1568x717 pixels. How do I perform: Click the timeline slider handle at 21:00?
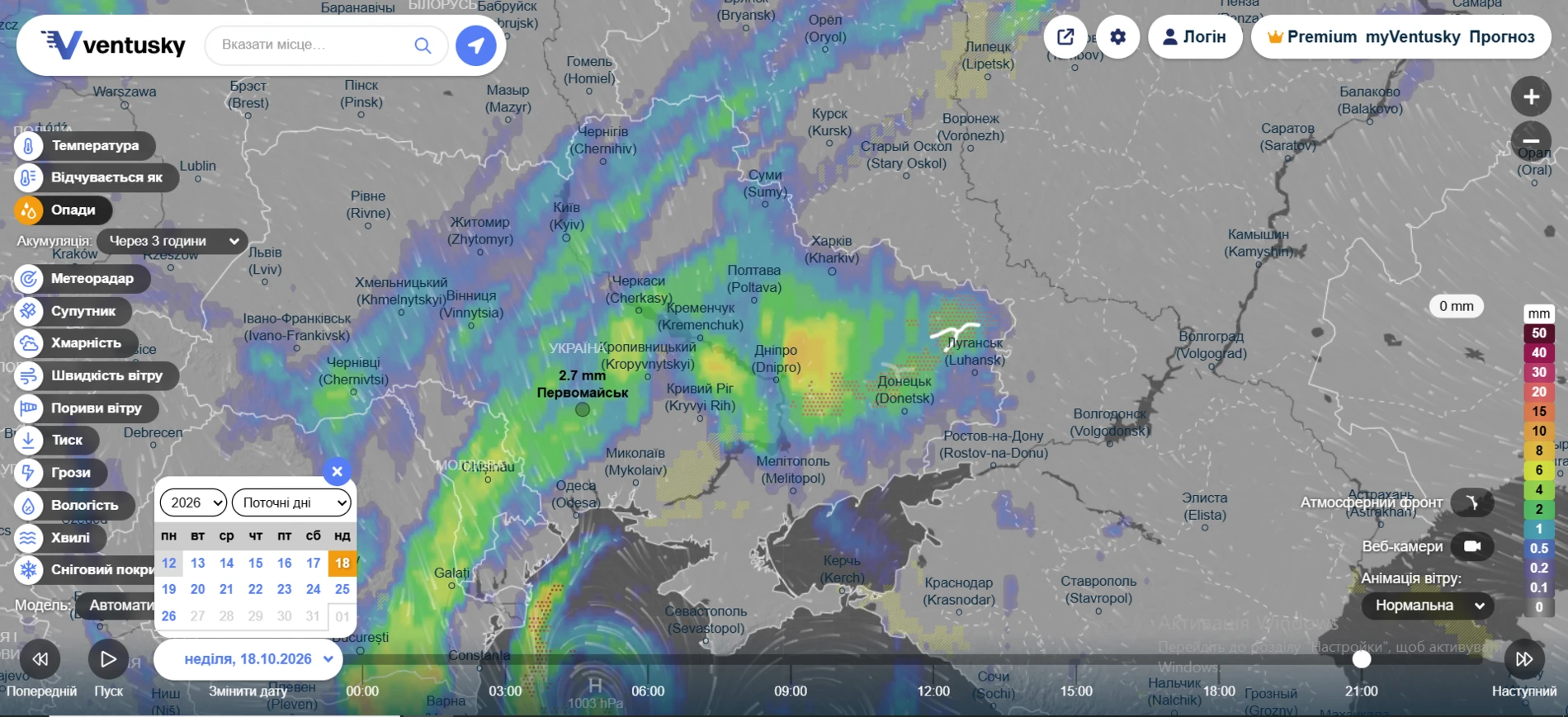(x=1362, y=659)
